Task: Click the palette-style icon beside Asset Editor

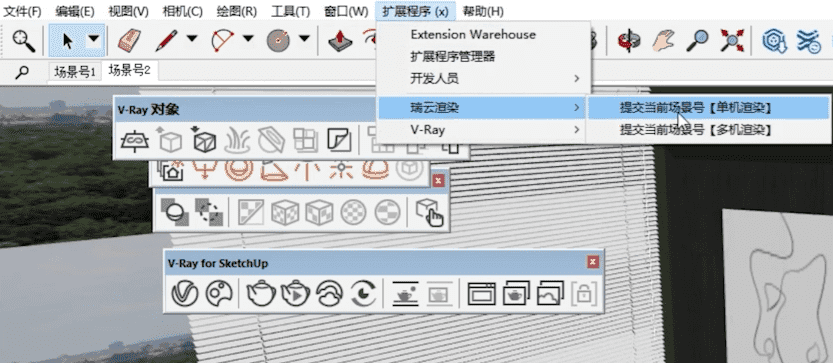Action: click(219, 293)
